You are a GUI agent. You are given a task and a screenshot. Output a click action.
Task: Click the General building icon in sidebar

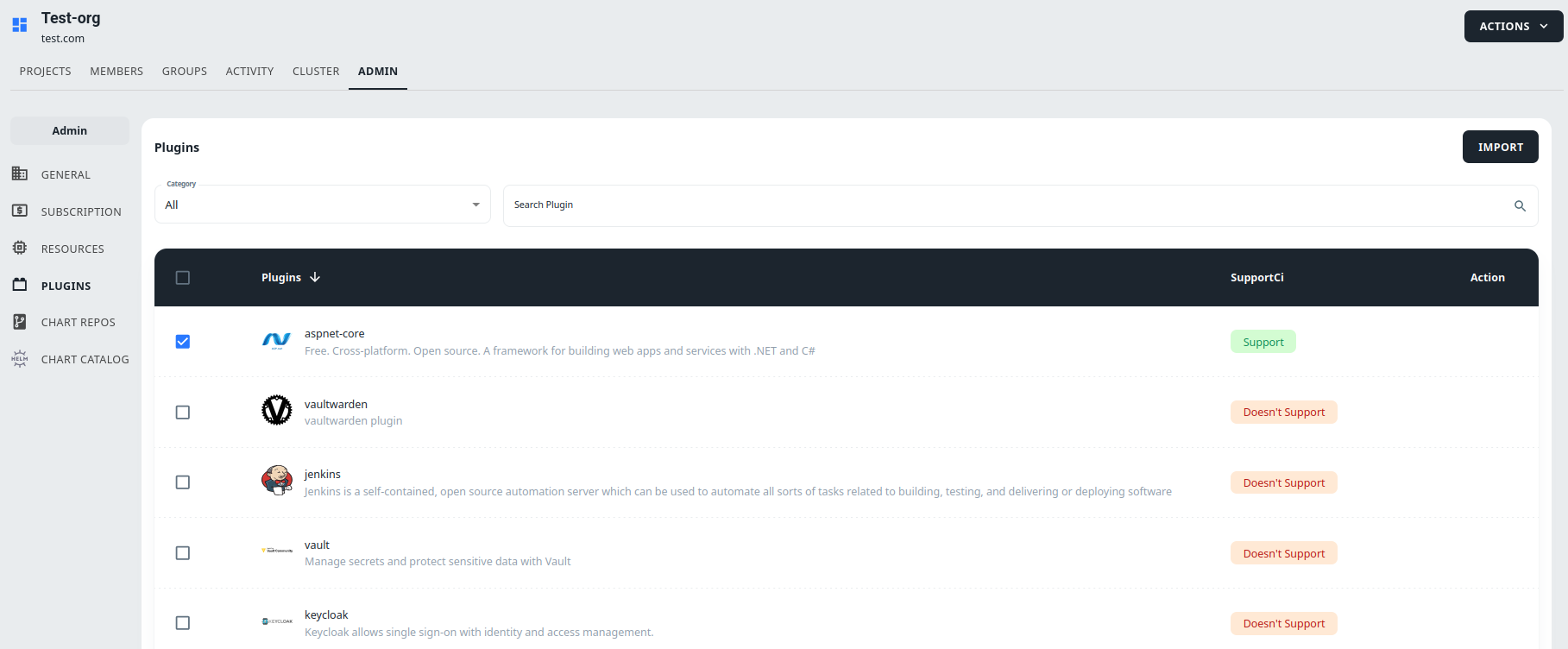point(20,173)
